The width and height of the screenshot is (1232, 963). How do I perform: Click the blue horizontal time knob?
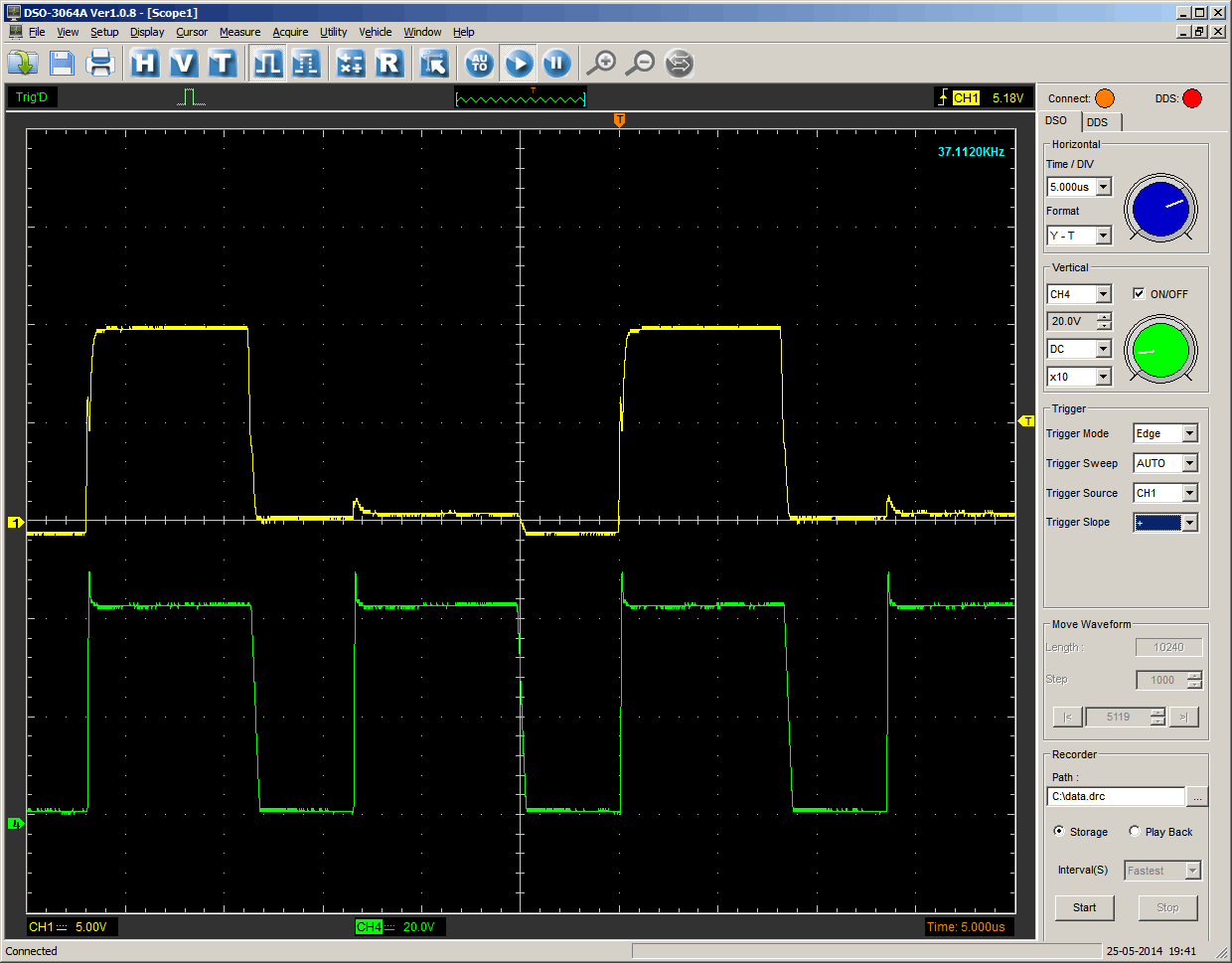tap(1160, 208)
